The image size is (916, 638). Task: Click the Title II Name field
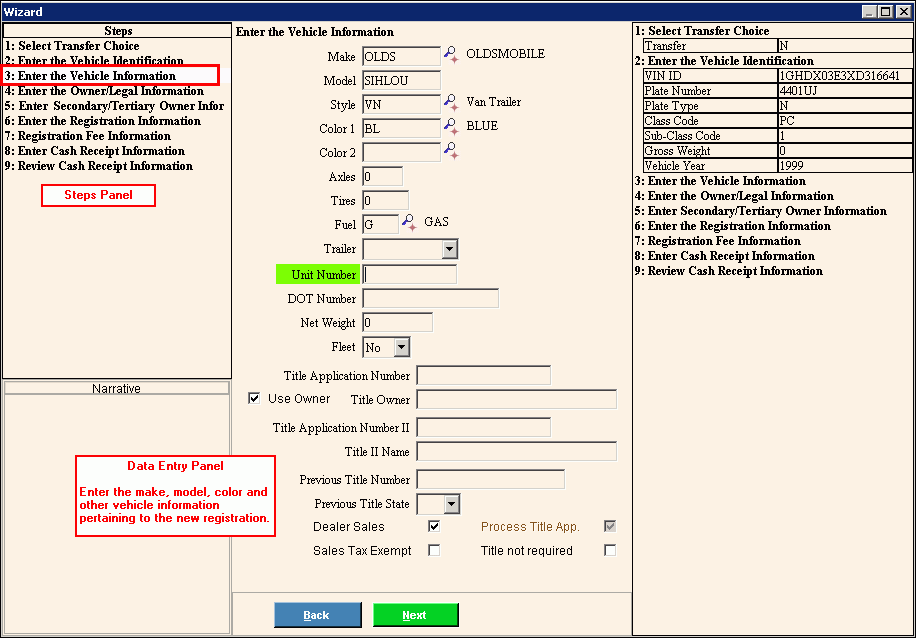(516, 452)
